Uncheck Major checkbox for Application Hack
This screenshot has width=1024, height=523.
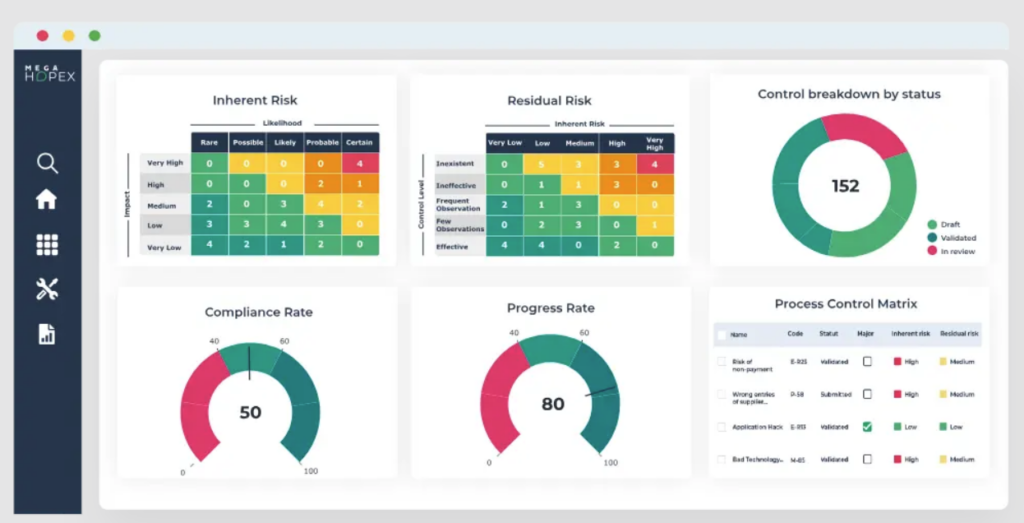point(867,426)
